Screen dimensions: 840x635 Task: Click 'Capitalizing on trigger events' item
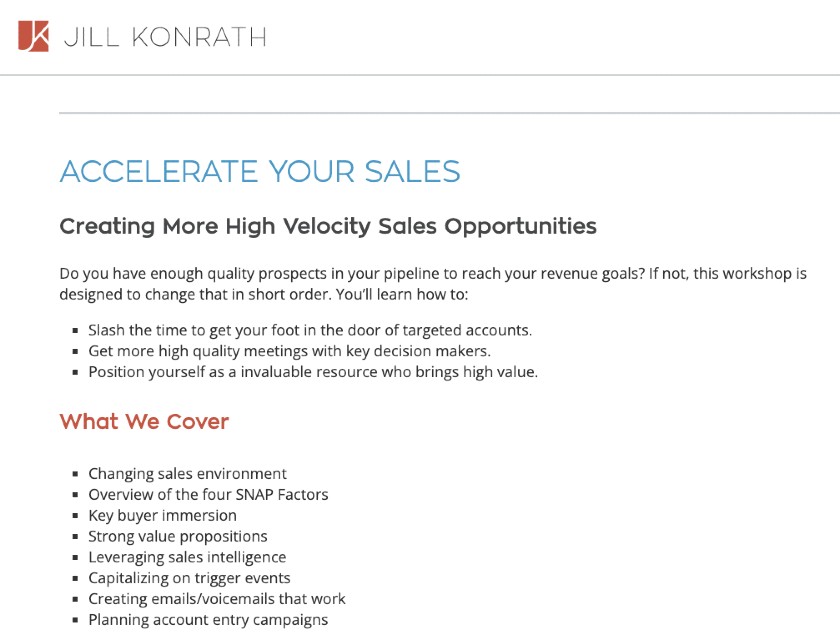[189, 578]
